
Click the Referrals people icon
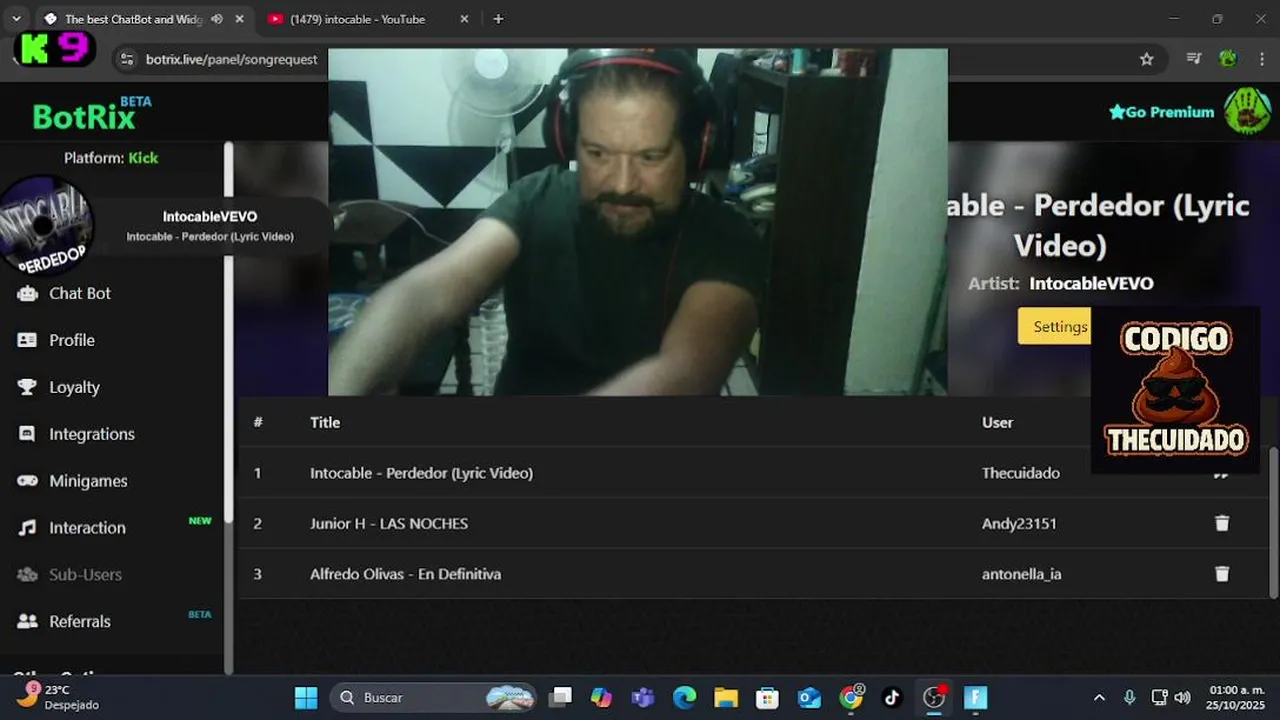tap(28, 621)
